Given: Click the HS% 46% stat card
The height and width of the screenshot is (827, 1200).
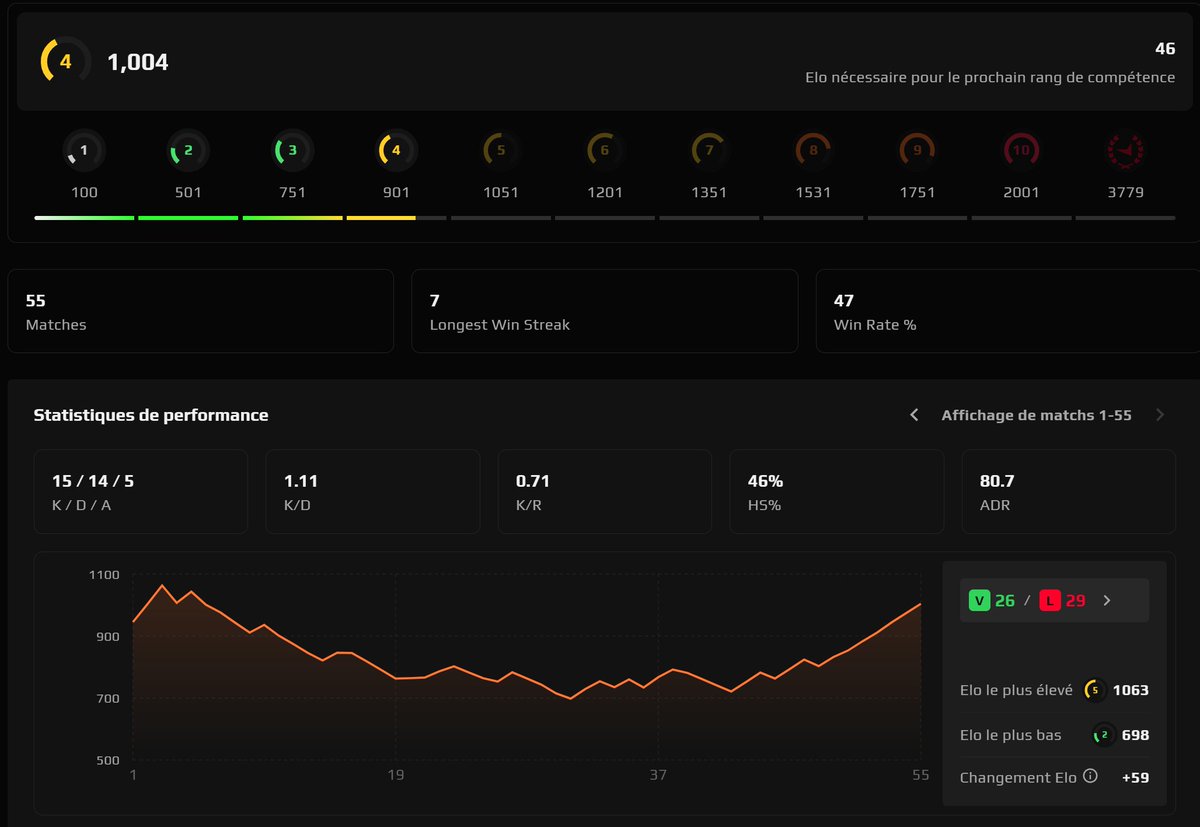Looking at the screenshot, I should pos(837,492).
